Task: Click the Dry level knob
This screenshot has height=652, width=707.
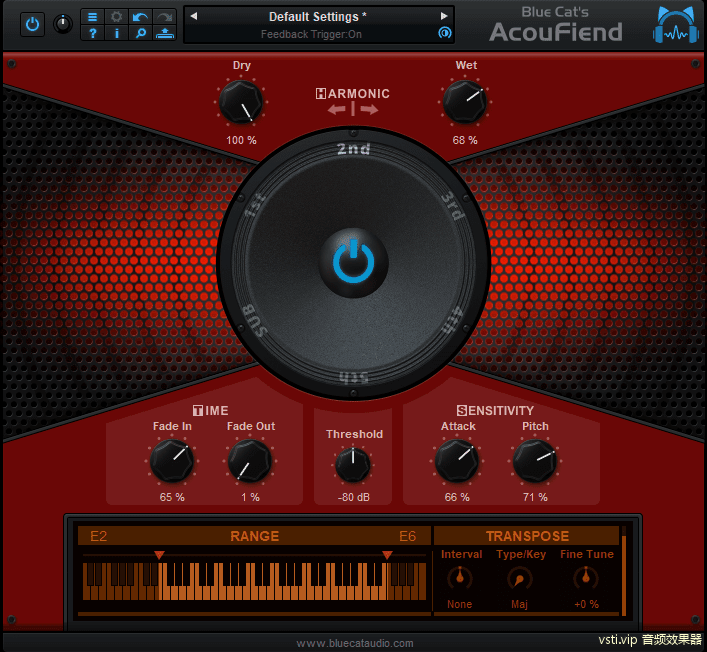Action: [x=241, y=102]
